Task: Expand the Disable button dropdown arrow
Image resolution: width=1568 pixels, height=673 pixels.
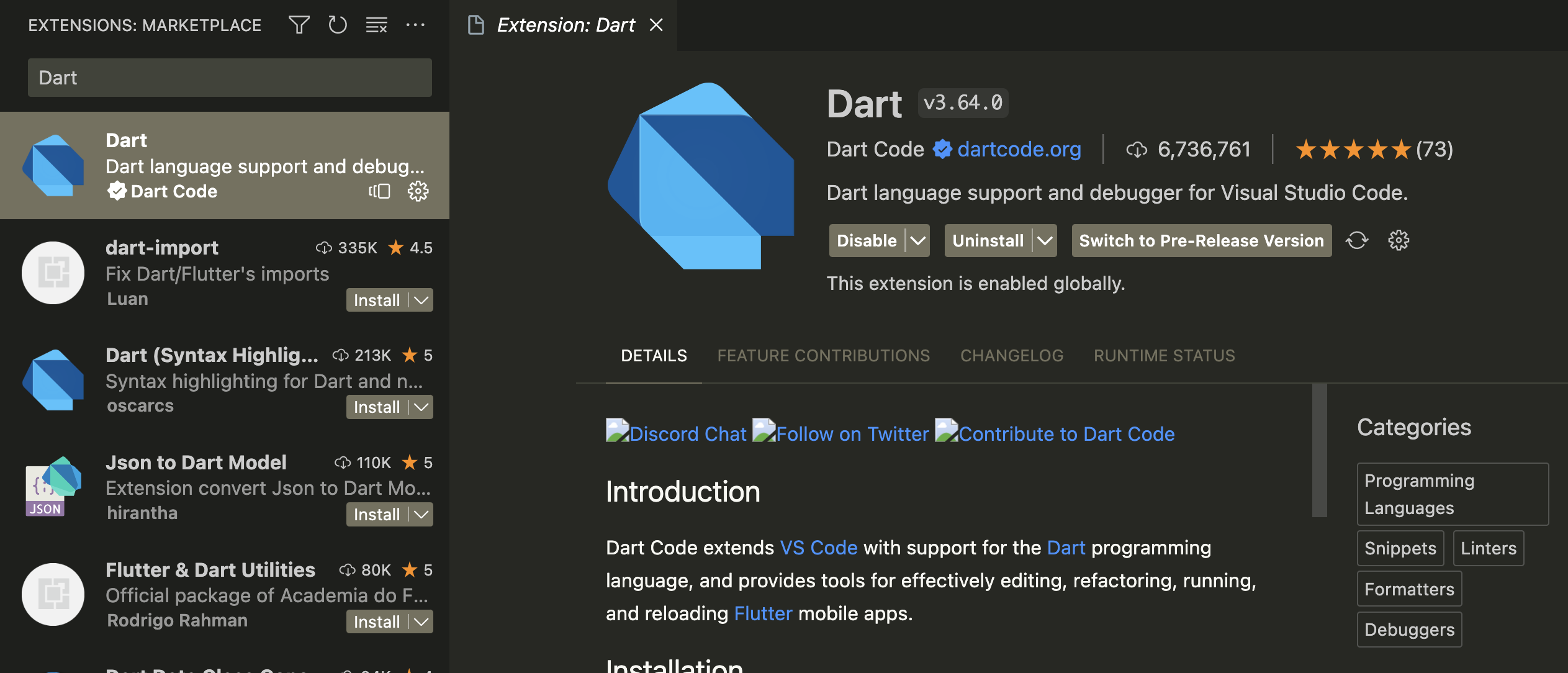Action: (x=918, y=240)
